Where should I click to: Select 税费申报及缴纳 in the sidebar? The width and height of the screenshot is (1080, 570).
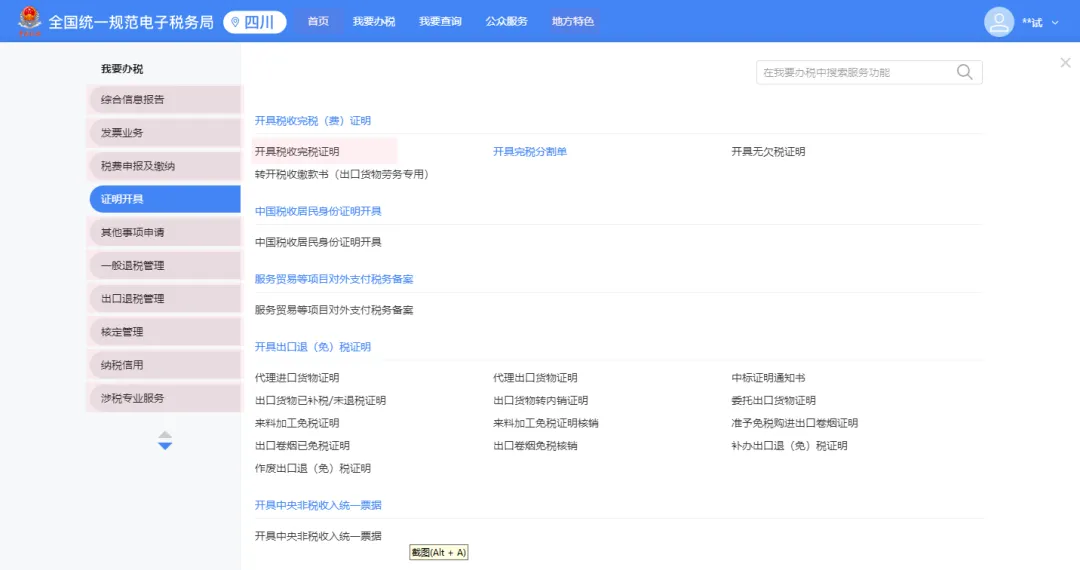pos(165,166)
